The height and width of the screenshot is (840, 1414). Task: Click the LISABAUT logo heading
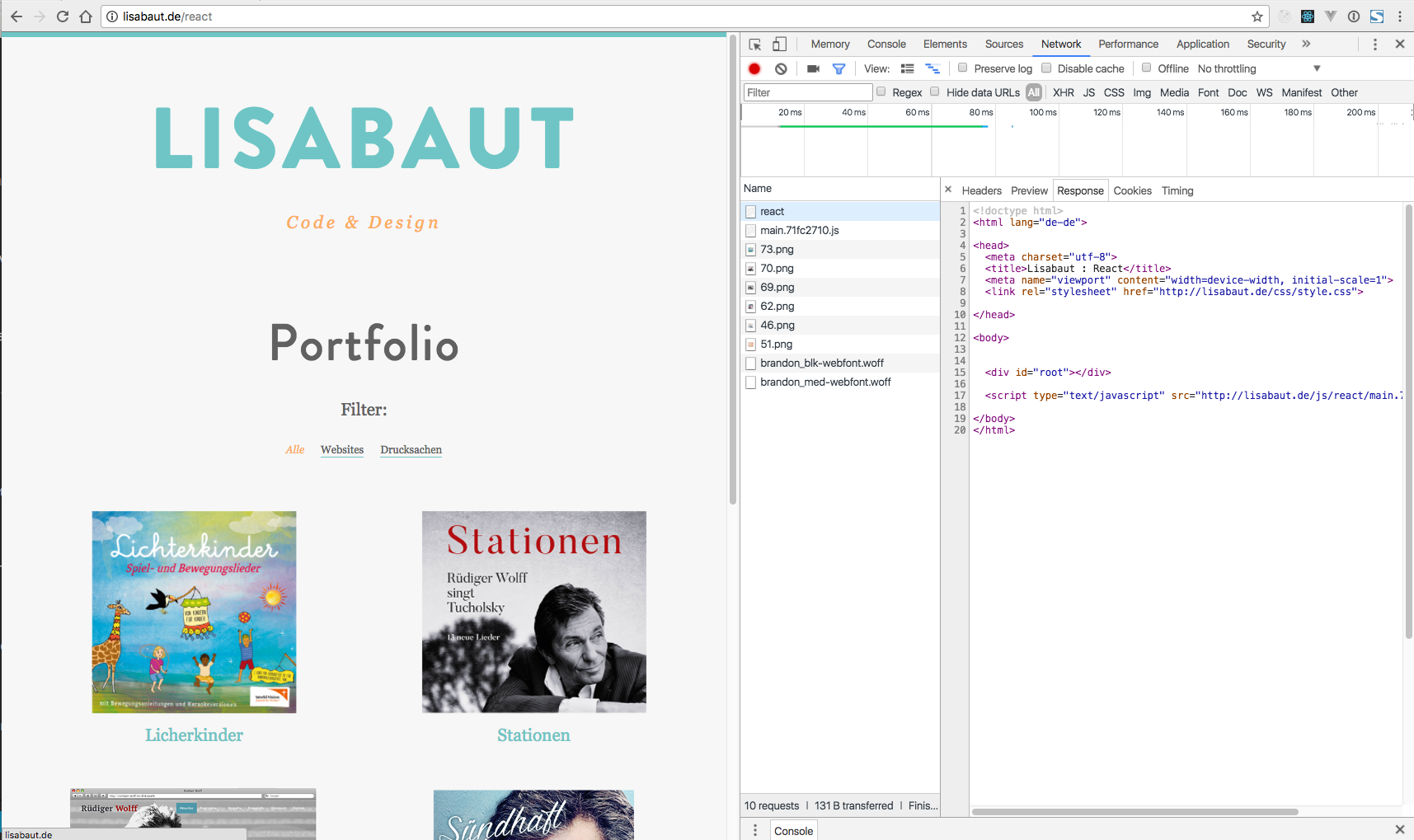[x=364, y=138]
